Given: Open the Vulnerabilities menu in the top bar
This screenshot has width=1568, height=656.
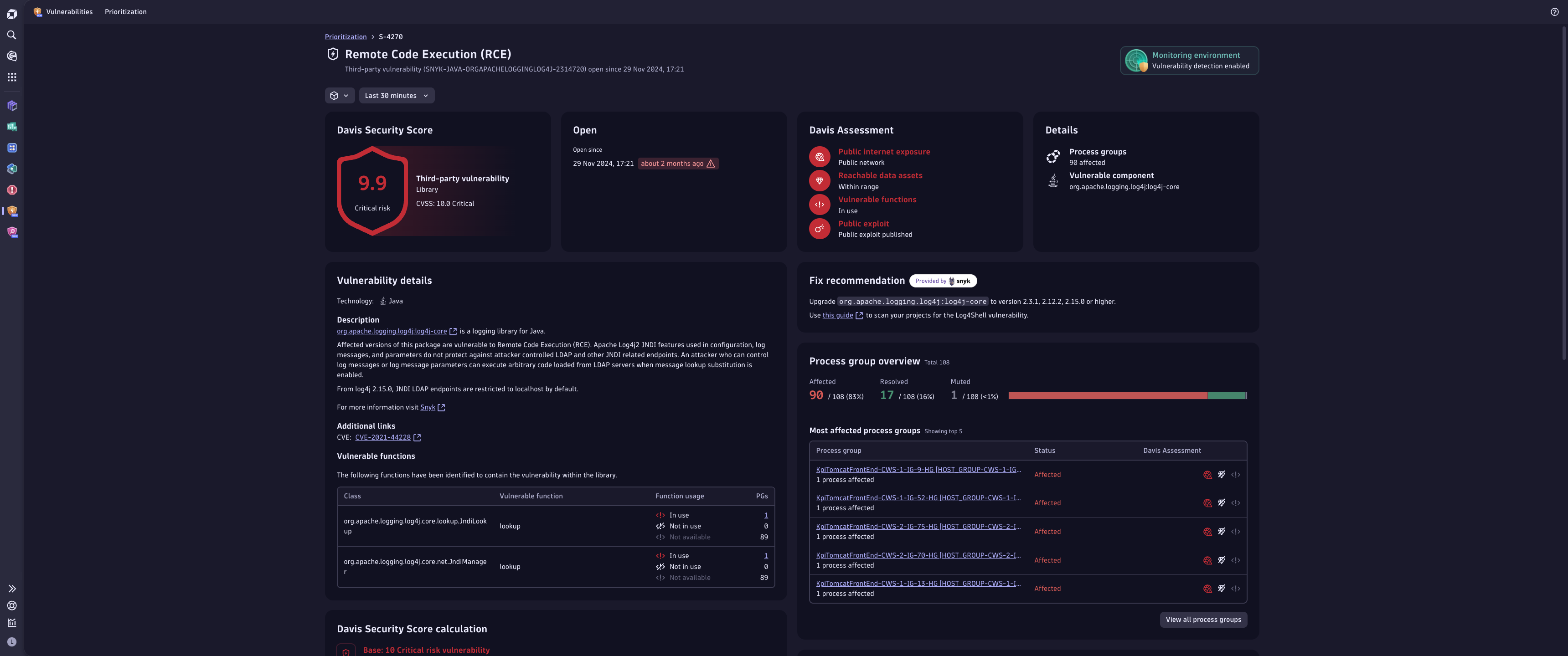Looking at the screenshot, I should (x=68, y=11).
